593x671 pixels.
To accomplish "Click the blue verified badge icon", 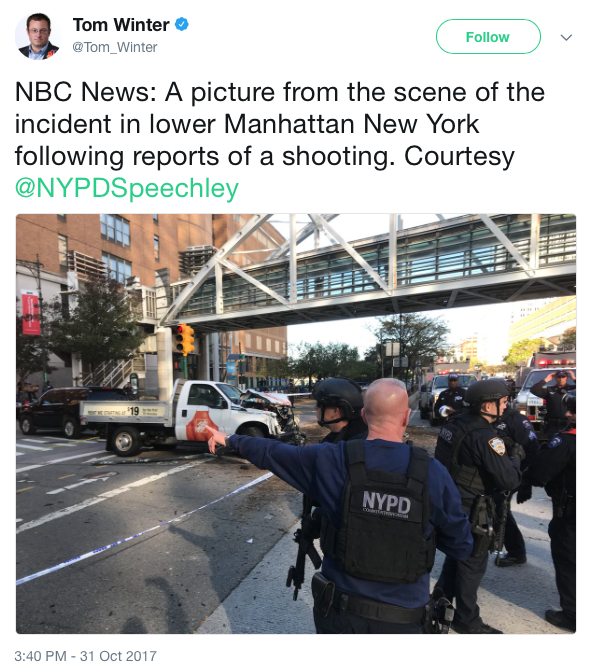I will coord(182,24).
